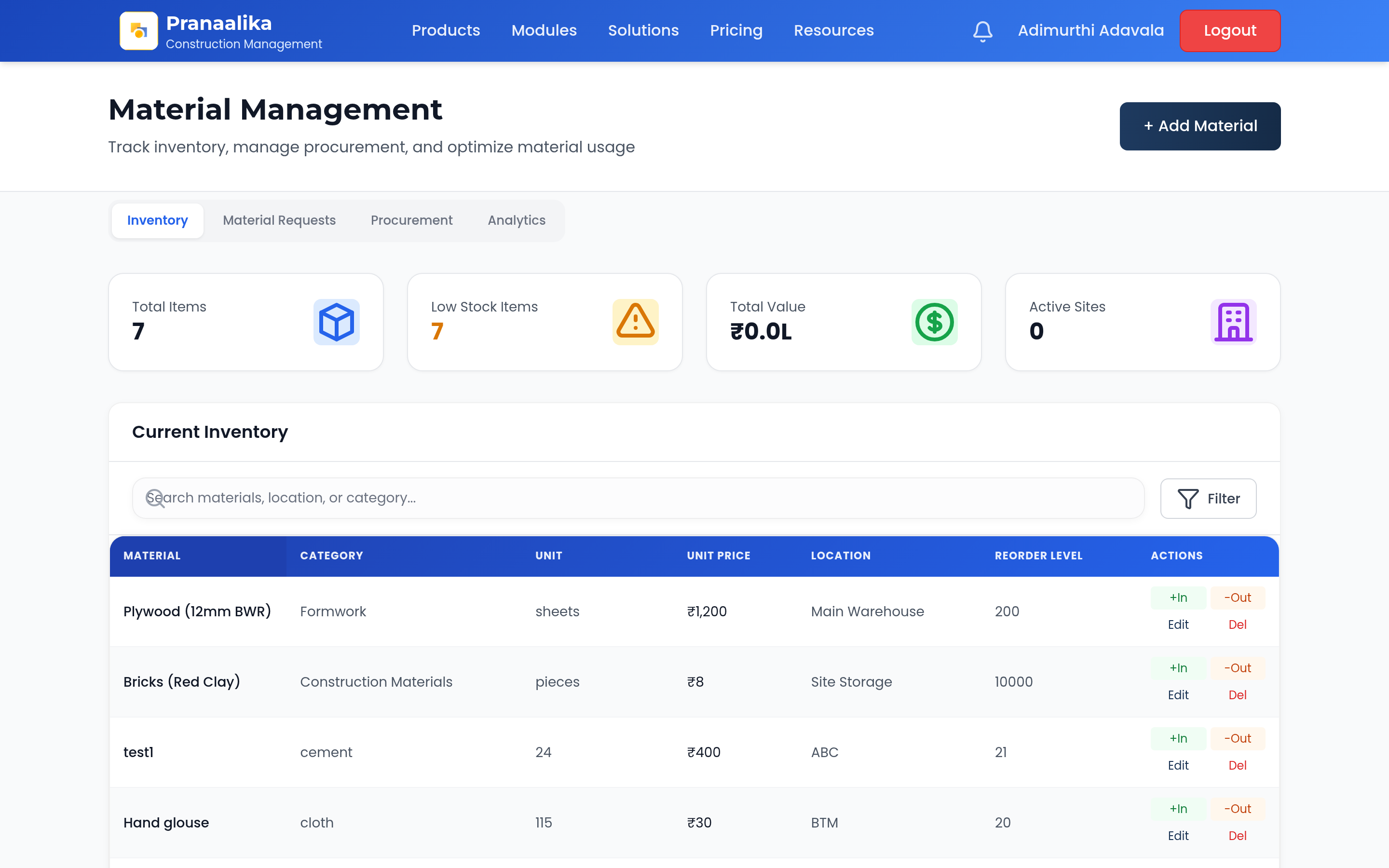
Task: Open the notifications bell
Action: point(982,31)
